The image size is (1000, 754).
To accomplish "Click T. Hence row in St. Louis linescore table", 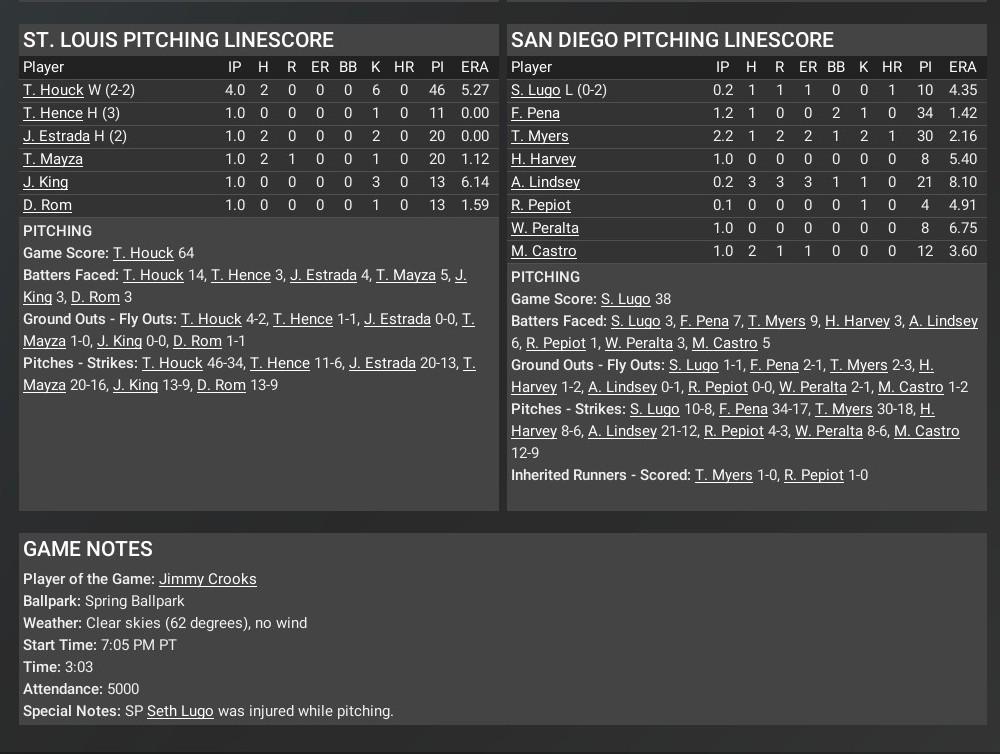I will pos(53,113).
